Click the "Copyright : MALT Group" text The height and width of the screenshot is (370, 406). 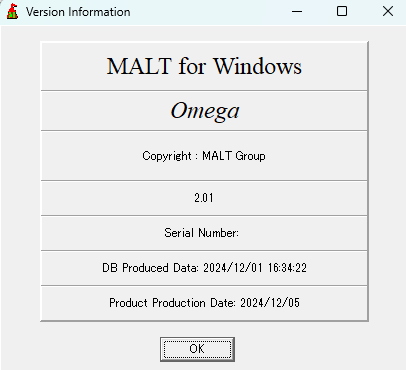pyautogui.click(x=204, y=156)
